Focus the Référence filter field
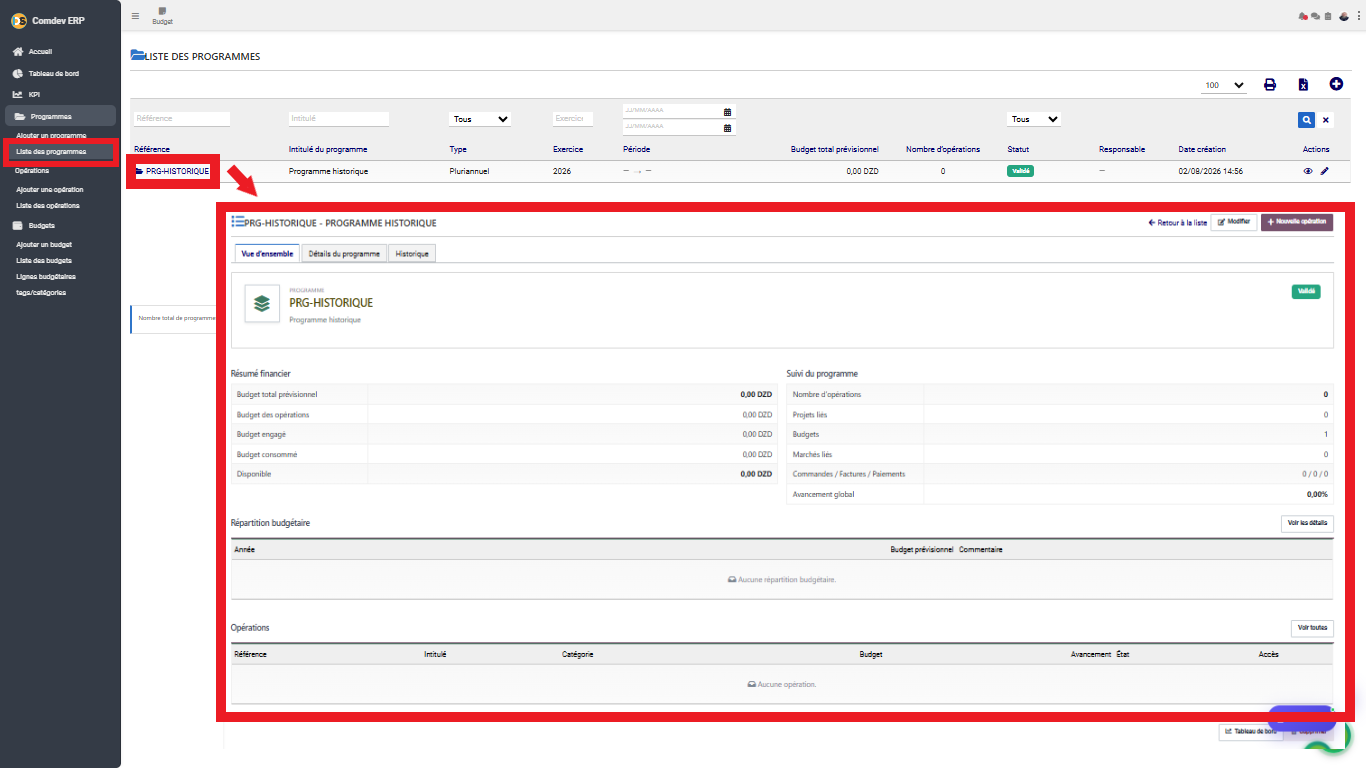Image resolution: width=1366 pixels, height=768 pixels. click(182, 118)
